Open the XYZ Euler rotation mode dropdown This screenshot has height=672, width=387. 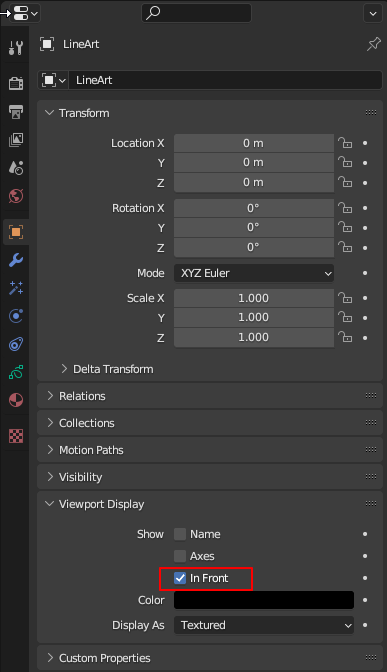[x=254, y=273]
